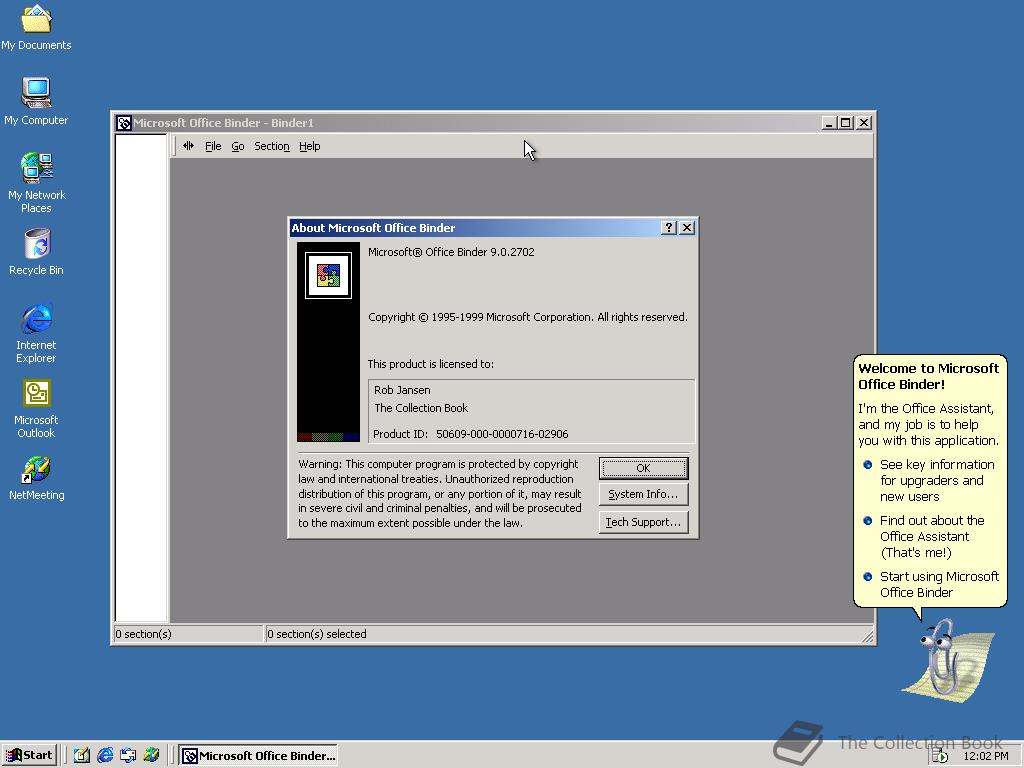
Task: Close the About Microsoft Office Binder dialog
Action: point(687,227)
